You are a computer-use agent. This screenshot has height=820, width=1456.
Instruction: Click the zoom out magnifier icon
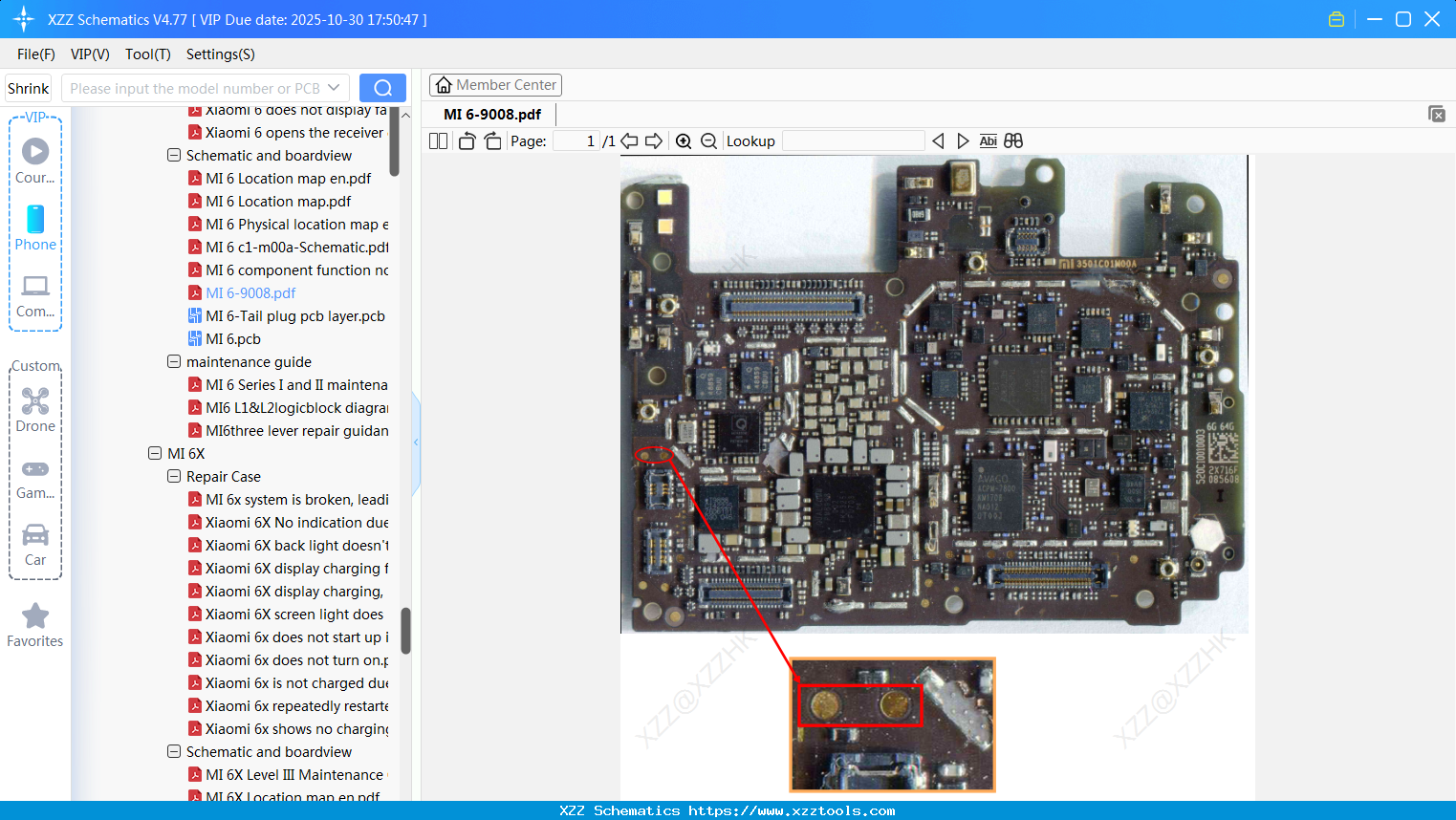click(x=708, y=141)
